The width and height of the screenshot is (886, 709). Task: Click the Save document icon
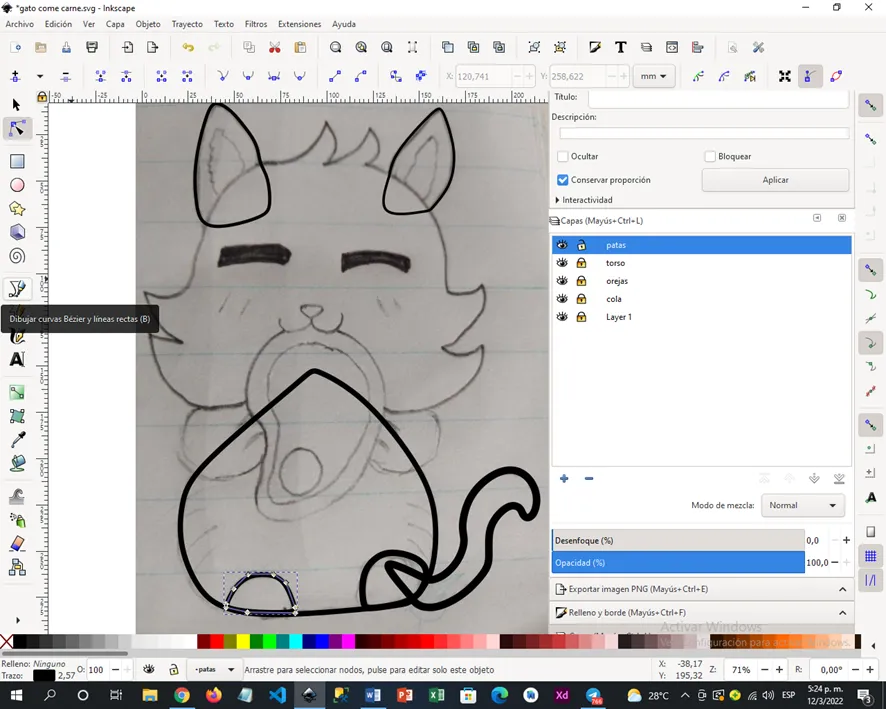point(66,47)
